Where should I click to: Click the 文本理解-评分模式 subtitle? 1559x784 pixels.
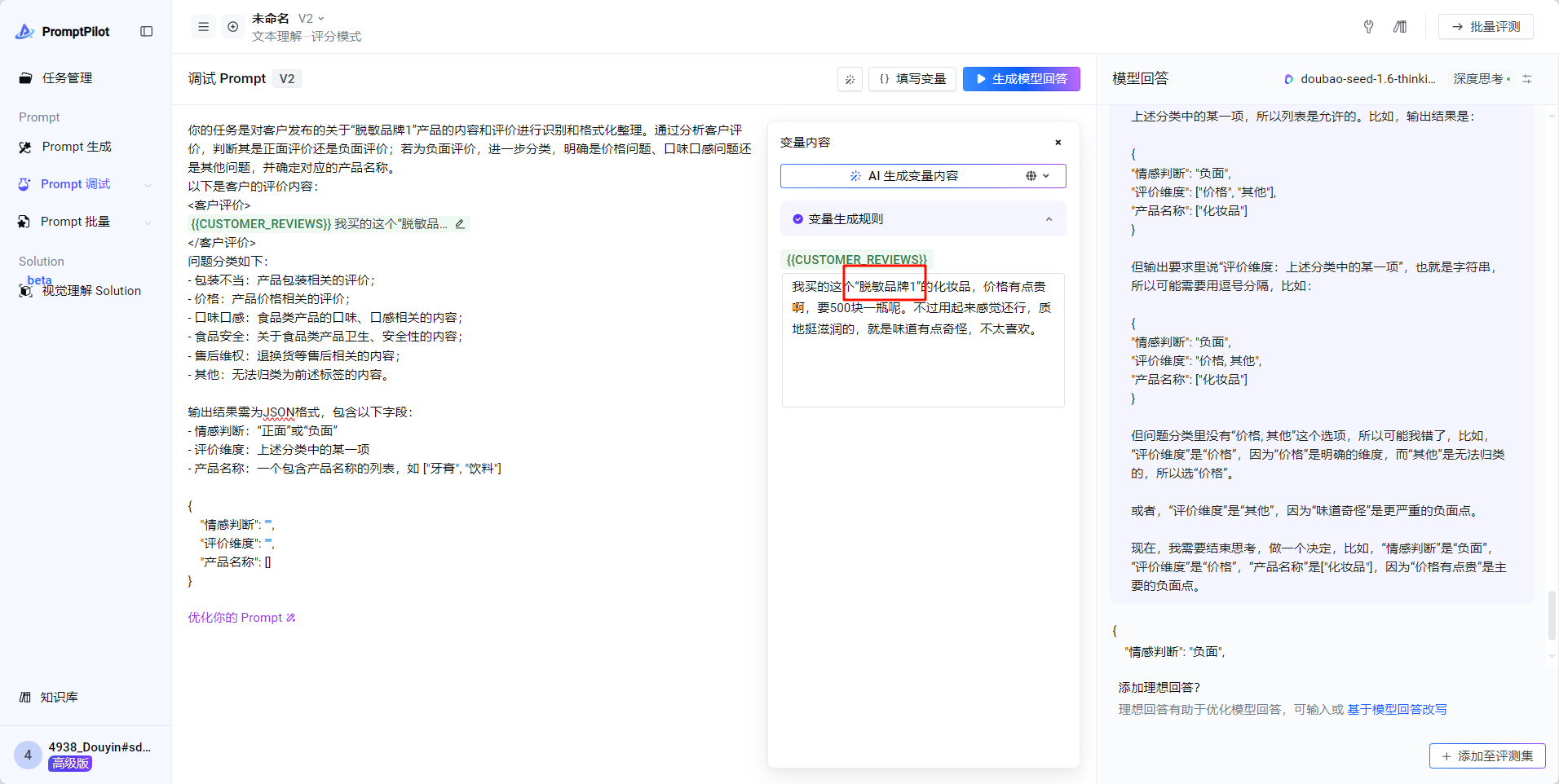coord(307,37)
